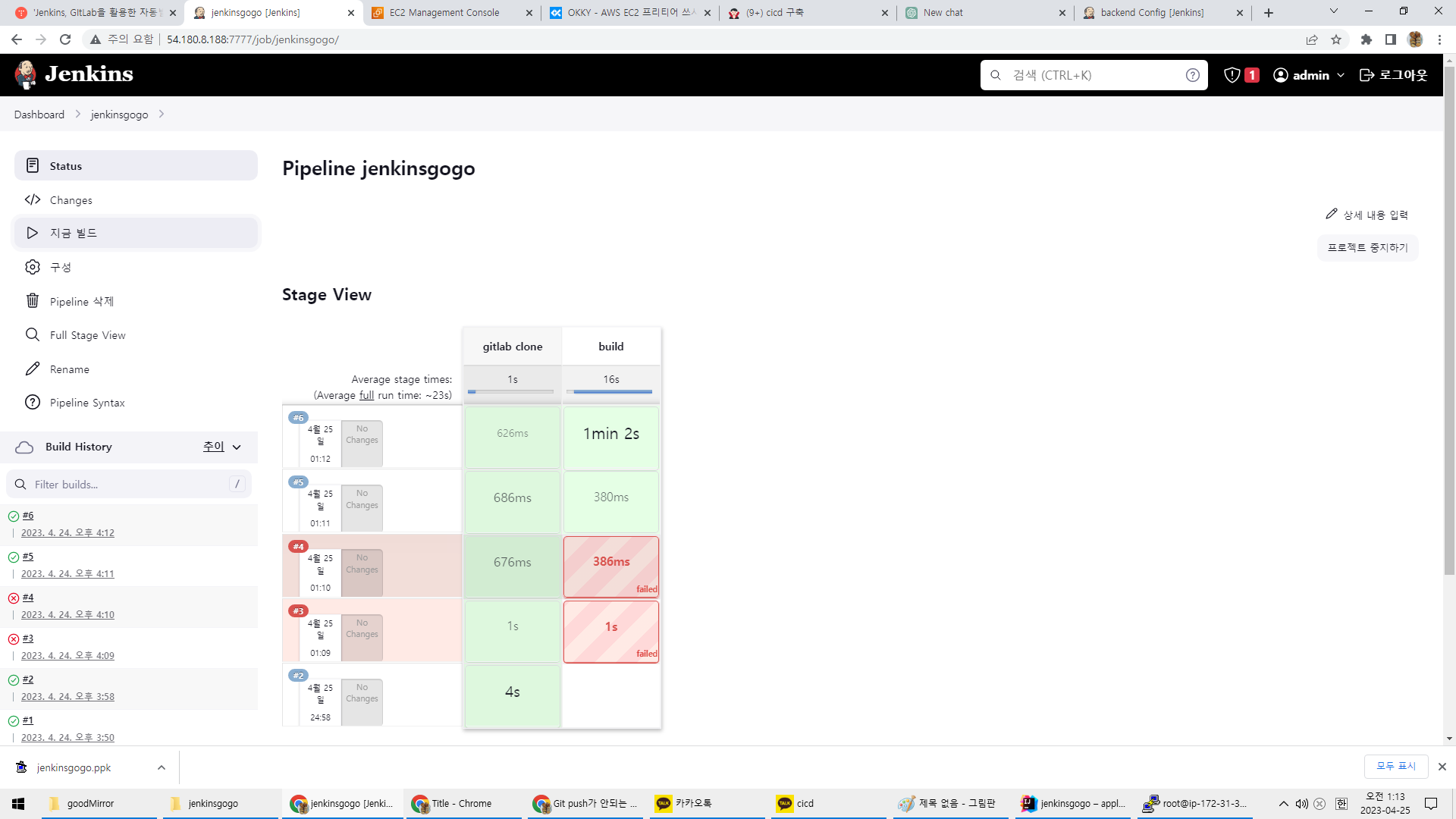Image resolution: width=1456 pixels, height=819 pixels.
Task: Click the Pipeline 삭제 trash icon
Action: [33, 301]
